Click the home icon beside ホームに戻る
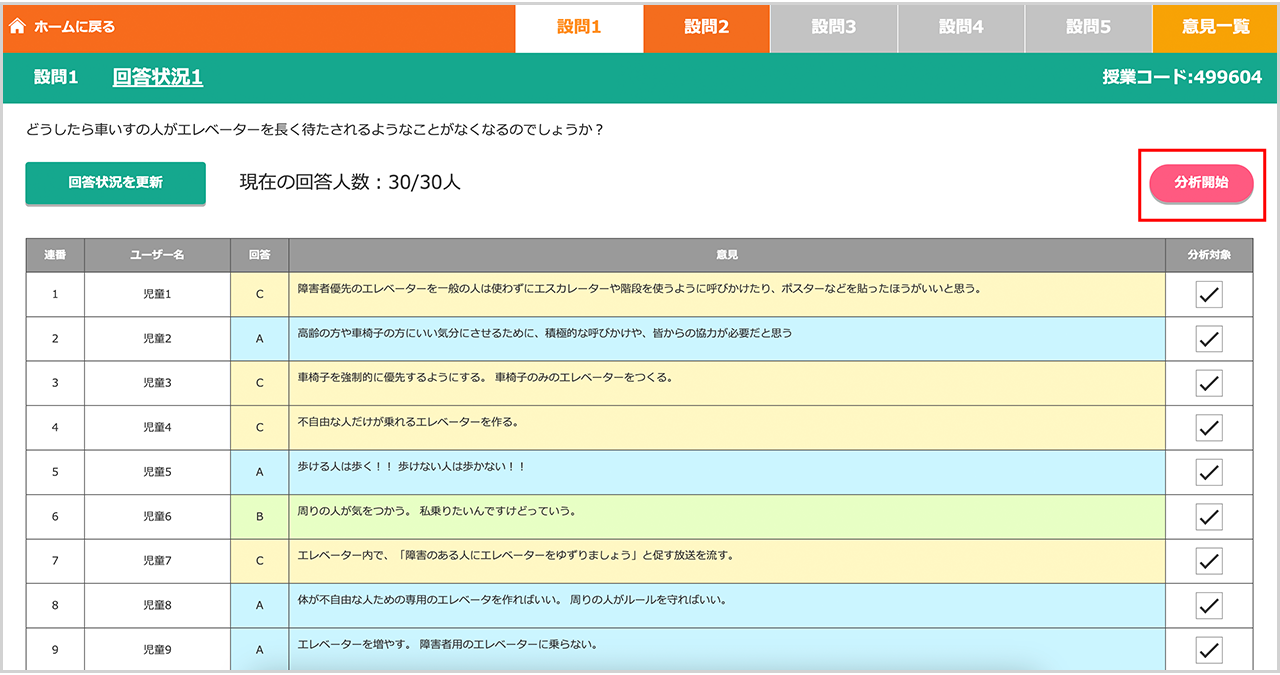 coord(17,27)
